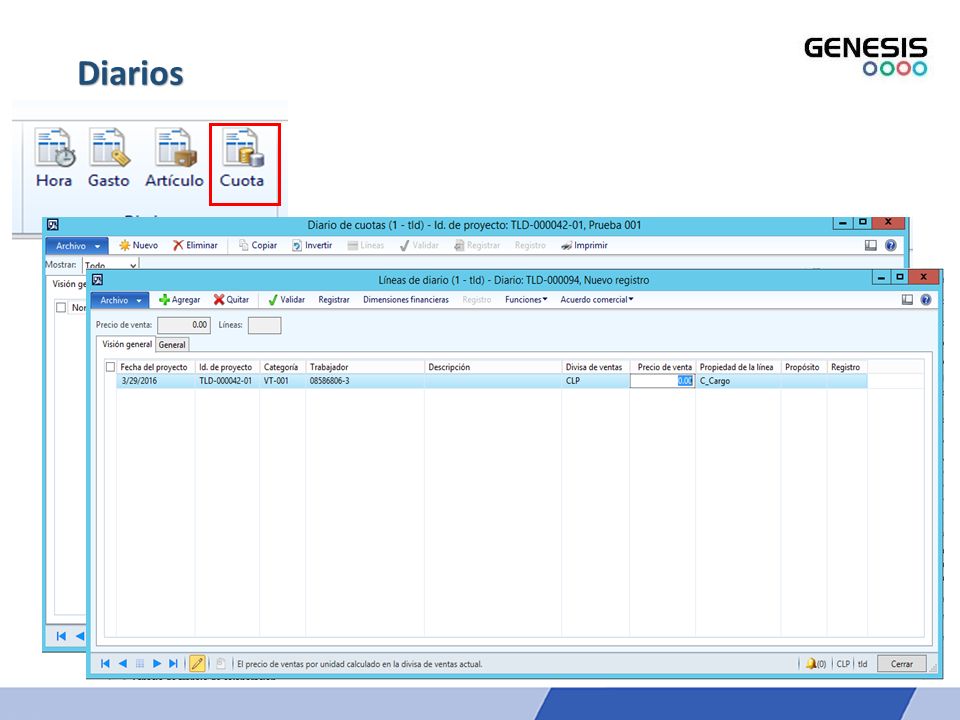Open the Artículo journal icon
Image resolution: width=960 pixels, height=720 pixels.
(174, 157)
